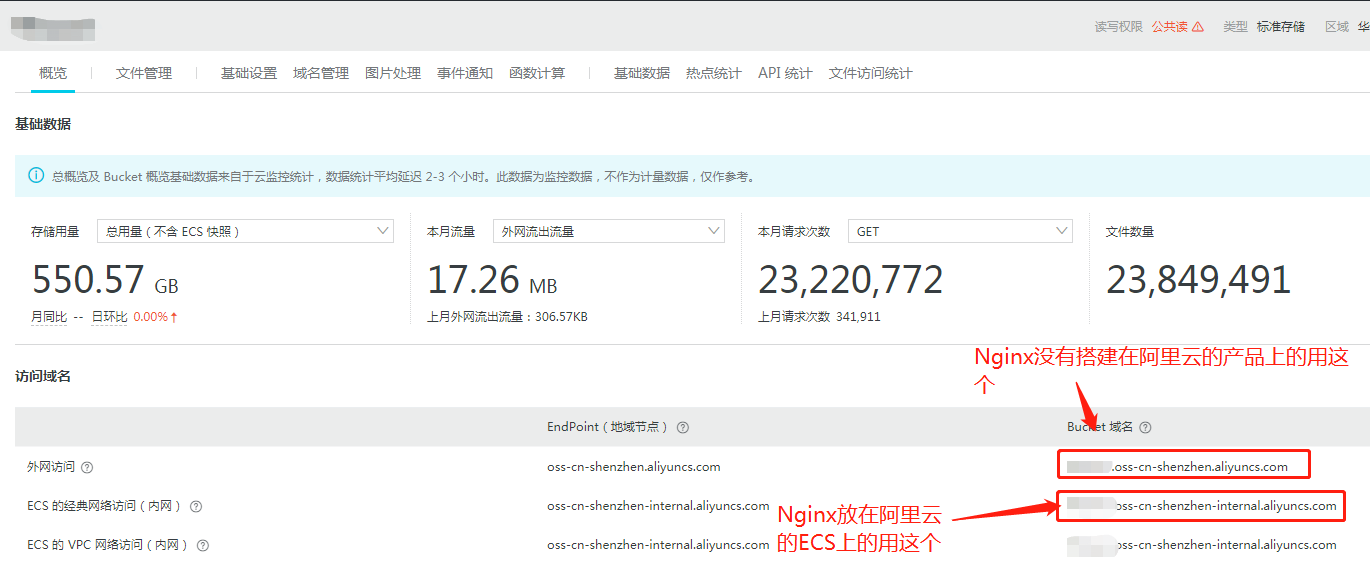
Task: Open the 图片处理 tab
Action: click(393, 72)
